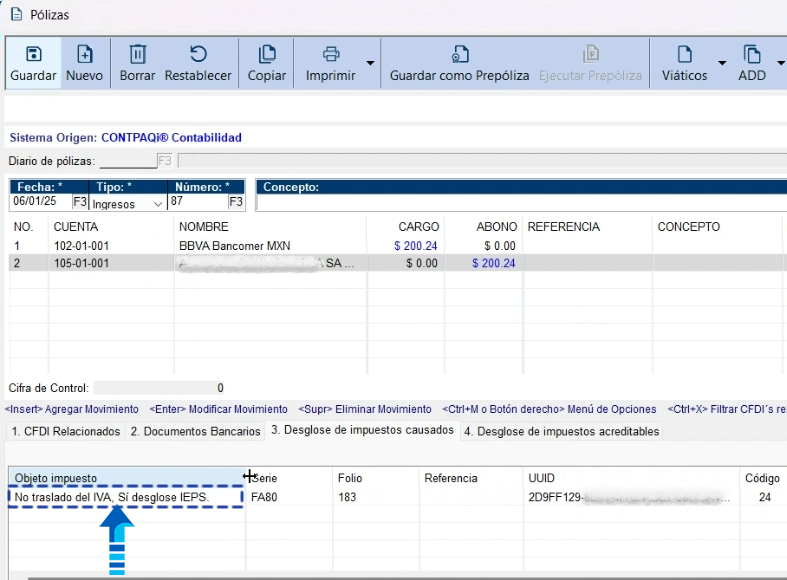787x580 pixels.
Task: Click the Fecha F3 lookup button
Action: tap(80, 202)
